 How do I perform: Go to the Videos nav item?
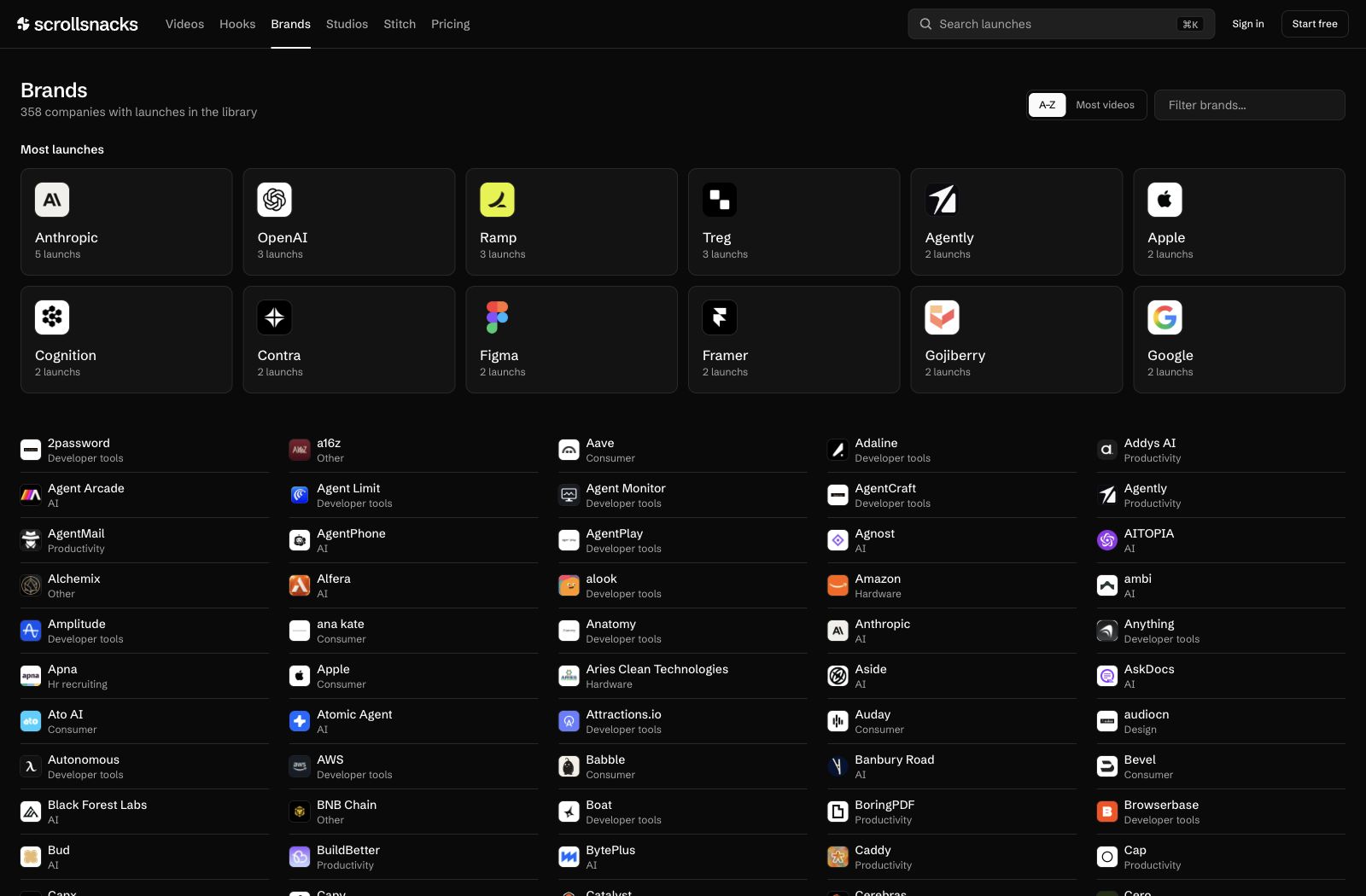184,24
